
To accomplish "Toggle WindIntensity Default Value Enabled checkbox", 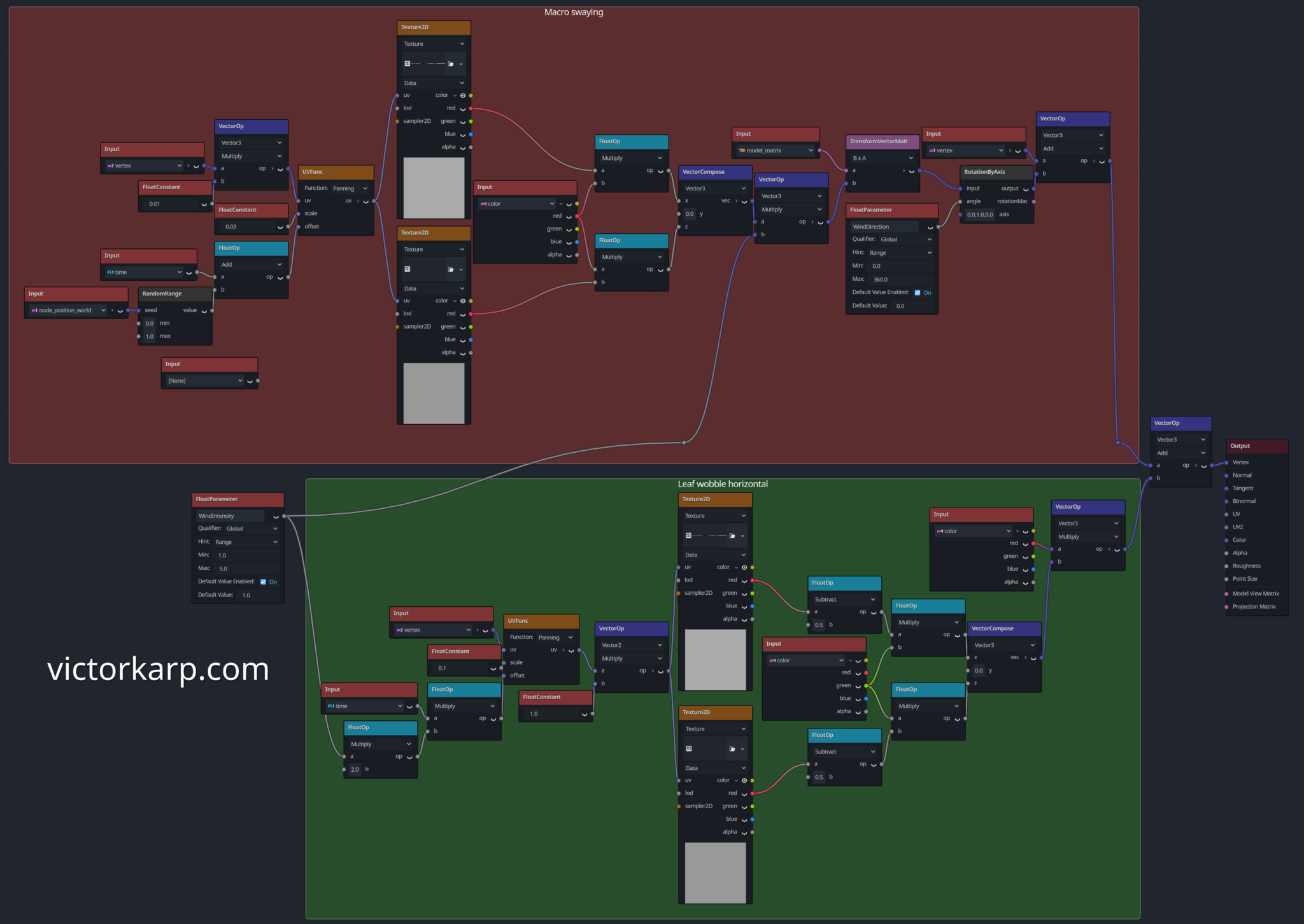I will (x=263, y=582).
